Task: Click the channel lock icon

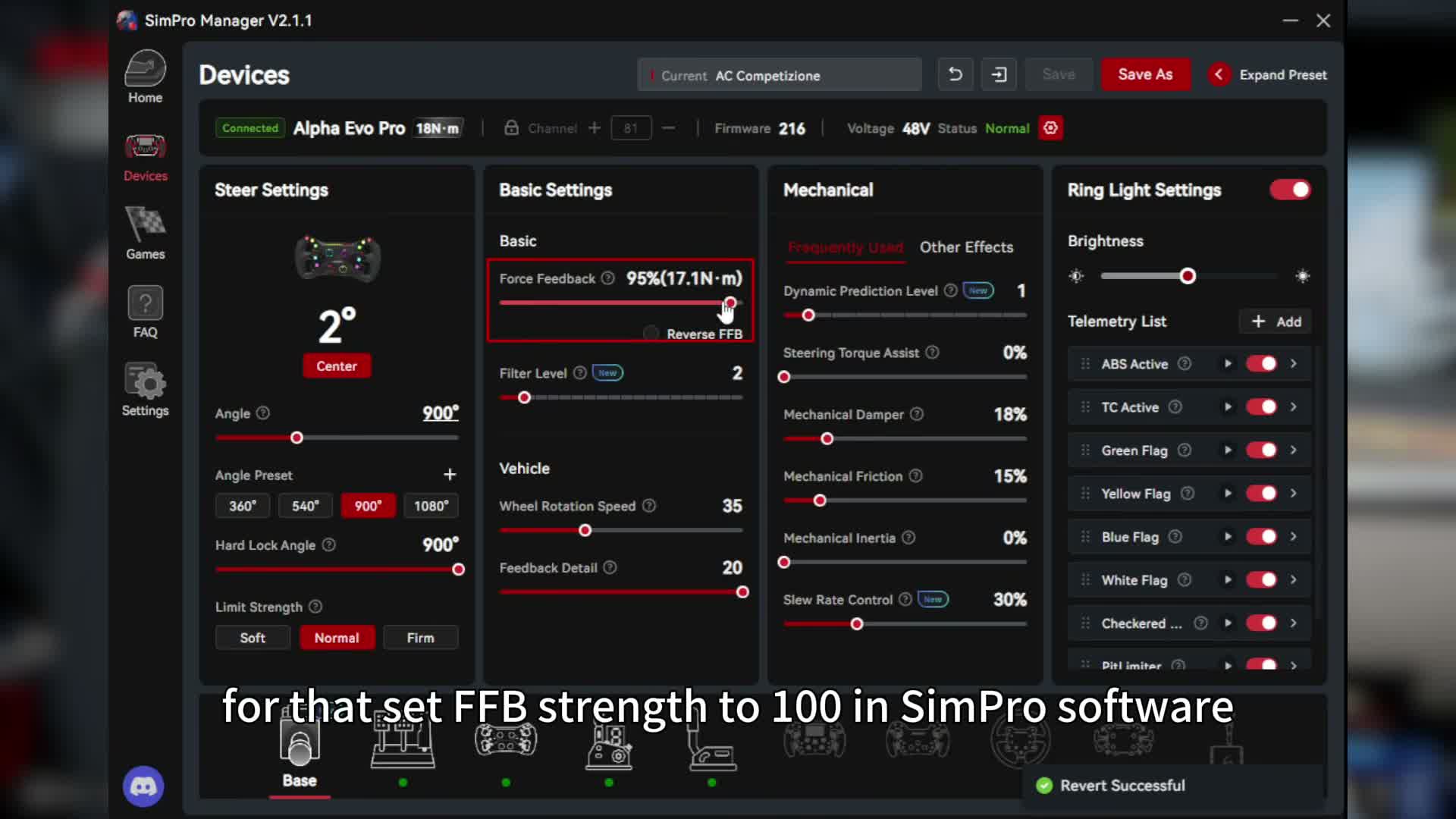Action: coord(512,127)
